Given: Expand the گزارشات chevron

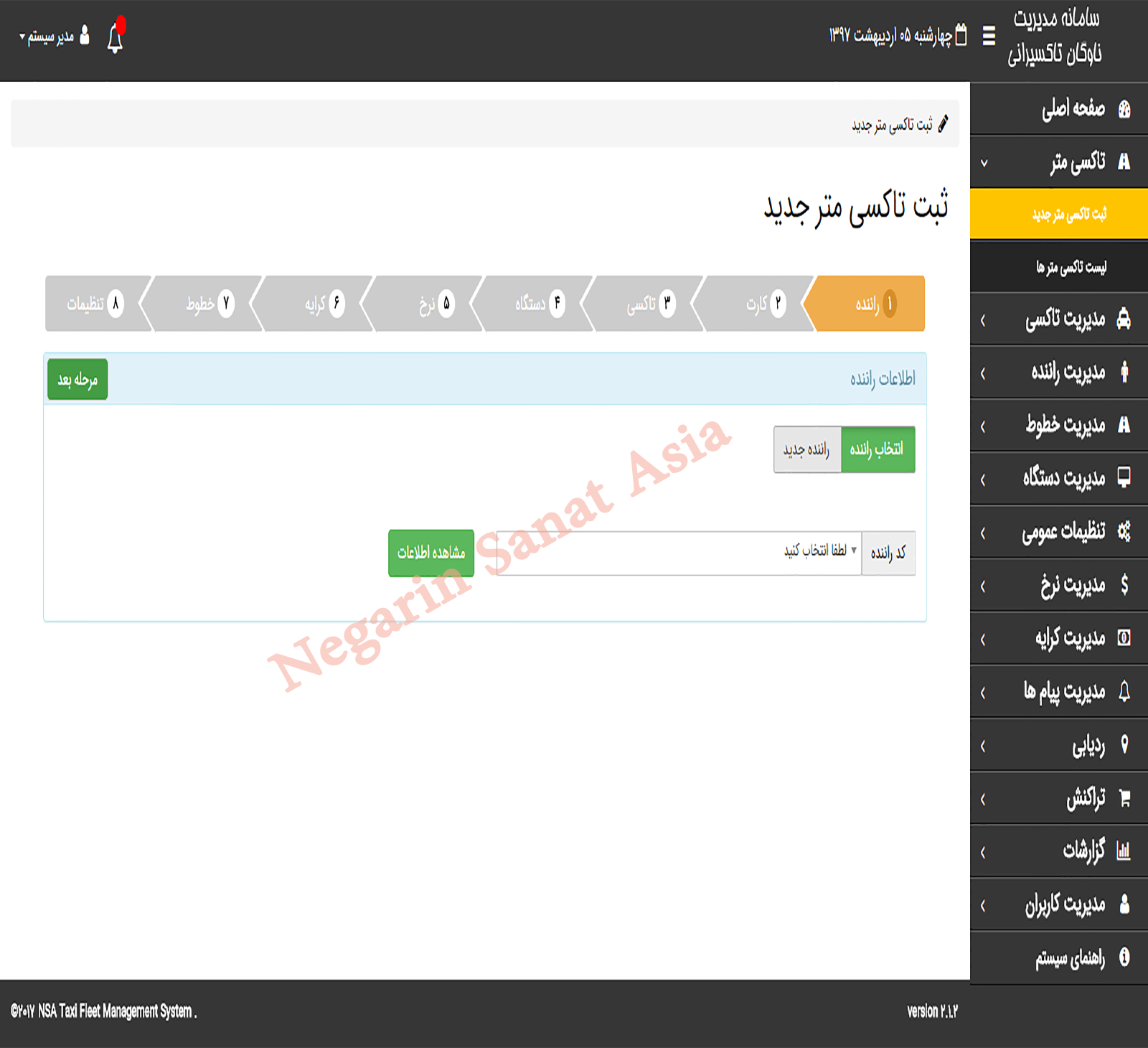Looking at the screenshot, I should [x=983, y=853].
